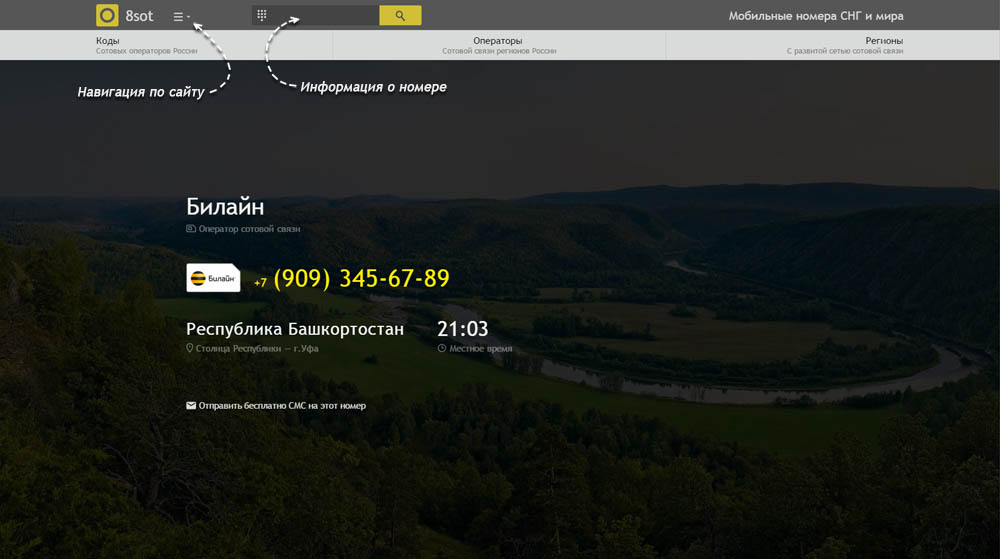Screen dimensions: 1000x559
Task: Click the yellow magnifier search button
Action: 400,15
